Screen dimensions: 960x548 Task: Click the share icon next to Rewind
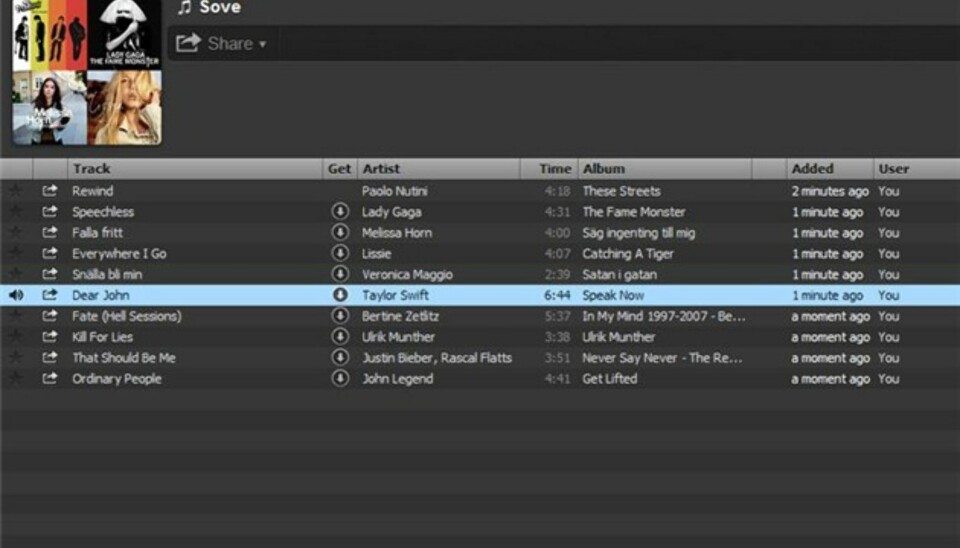(x=49, y=190)
